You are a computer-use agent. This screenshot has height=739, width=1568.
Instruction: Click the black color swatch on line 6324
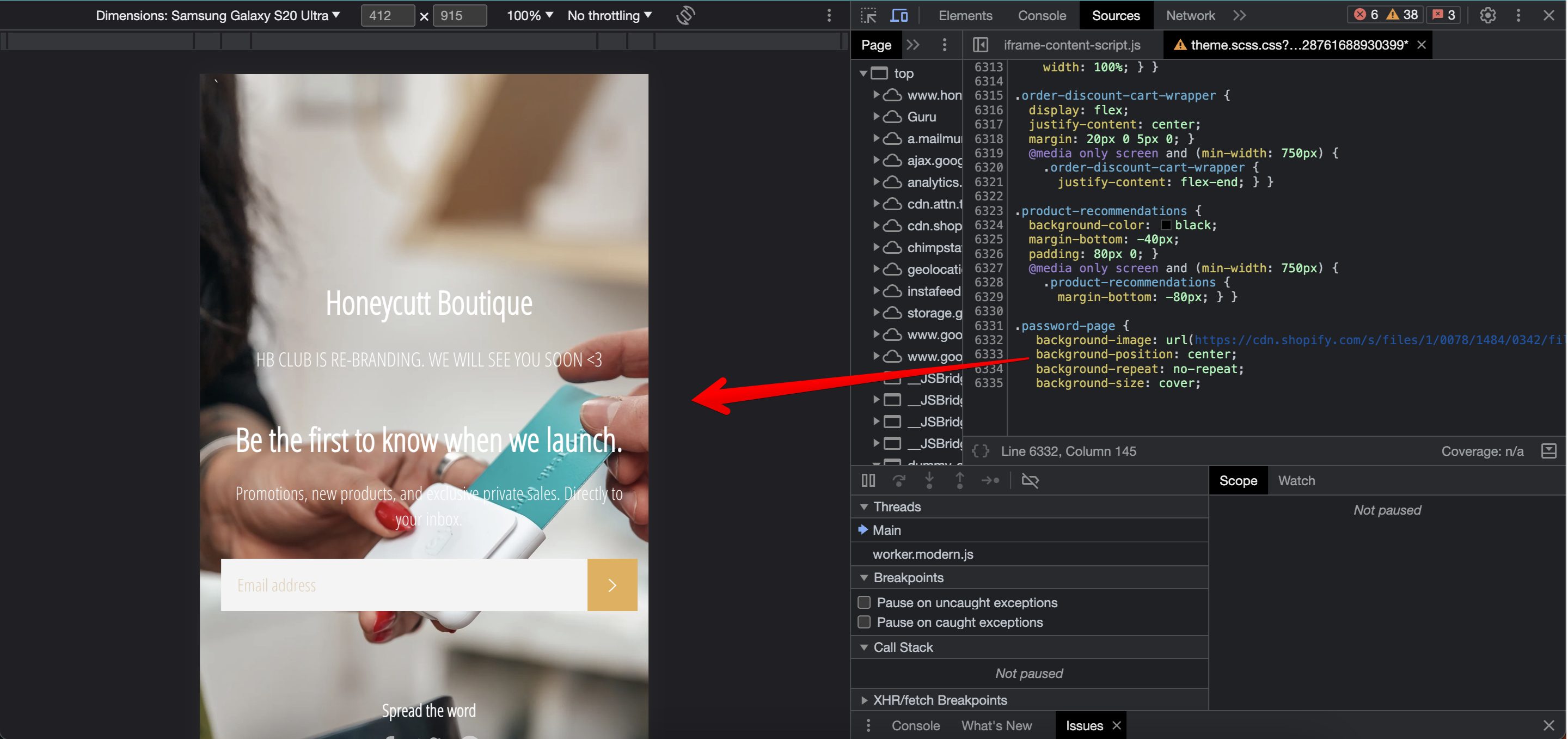click(x=1166, y=225)
